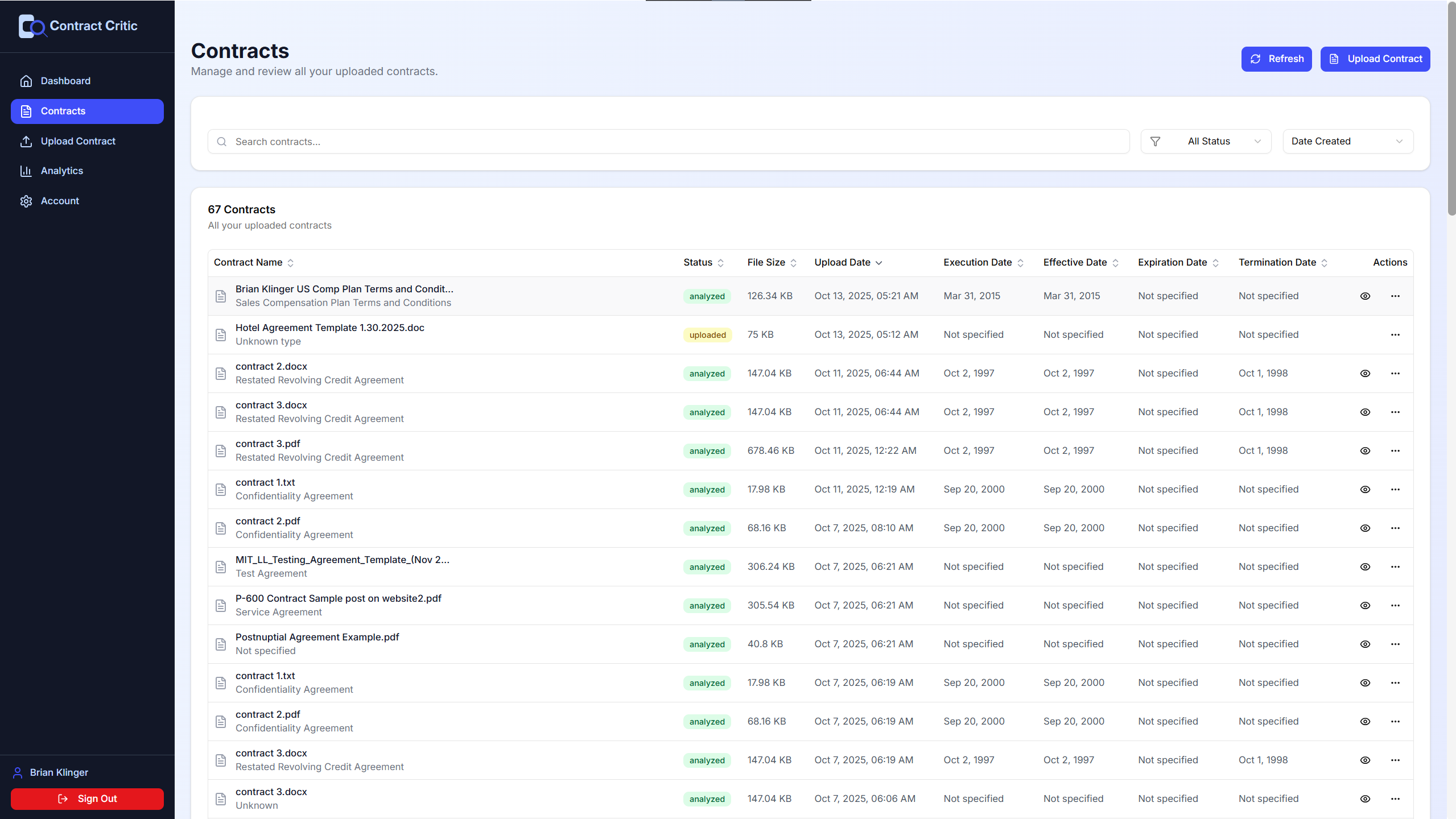This screenshot has width=1456, height=819.
Task: Preview Hotel Agreement Template via eye icon
Action: coord(1366,334)
